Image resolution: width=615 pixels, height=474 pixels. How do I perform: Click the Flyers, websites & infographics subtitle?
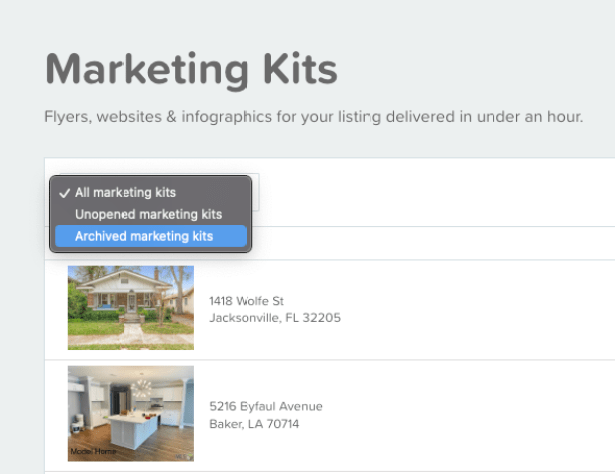314,117
